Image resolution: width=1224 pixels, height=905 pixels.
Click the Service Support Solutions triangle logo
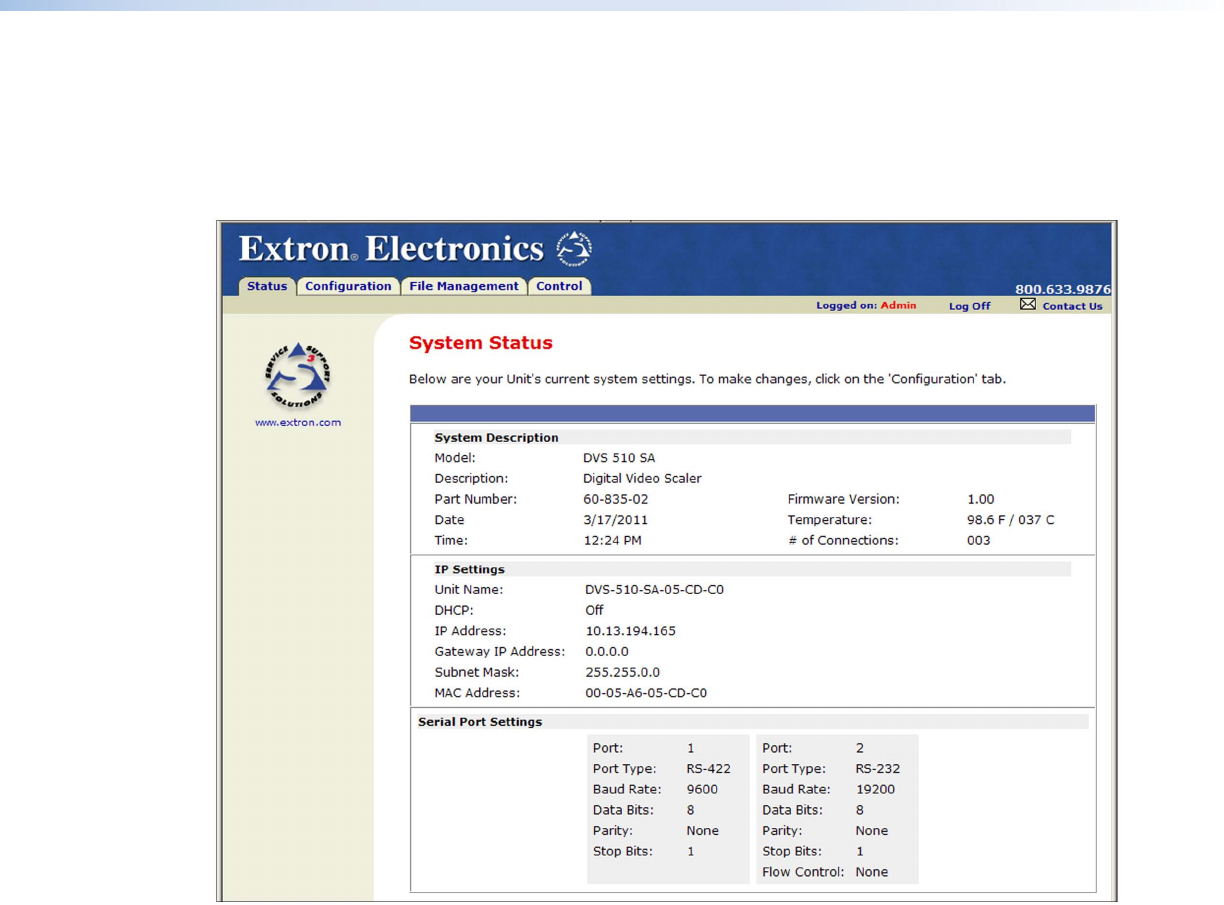pos(297,375)
